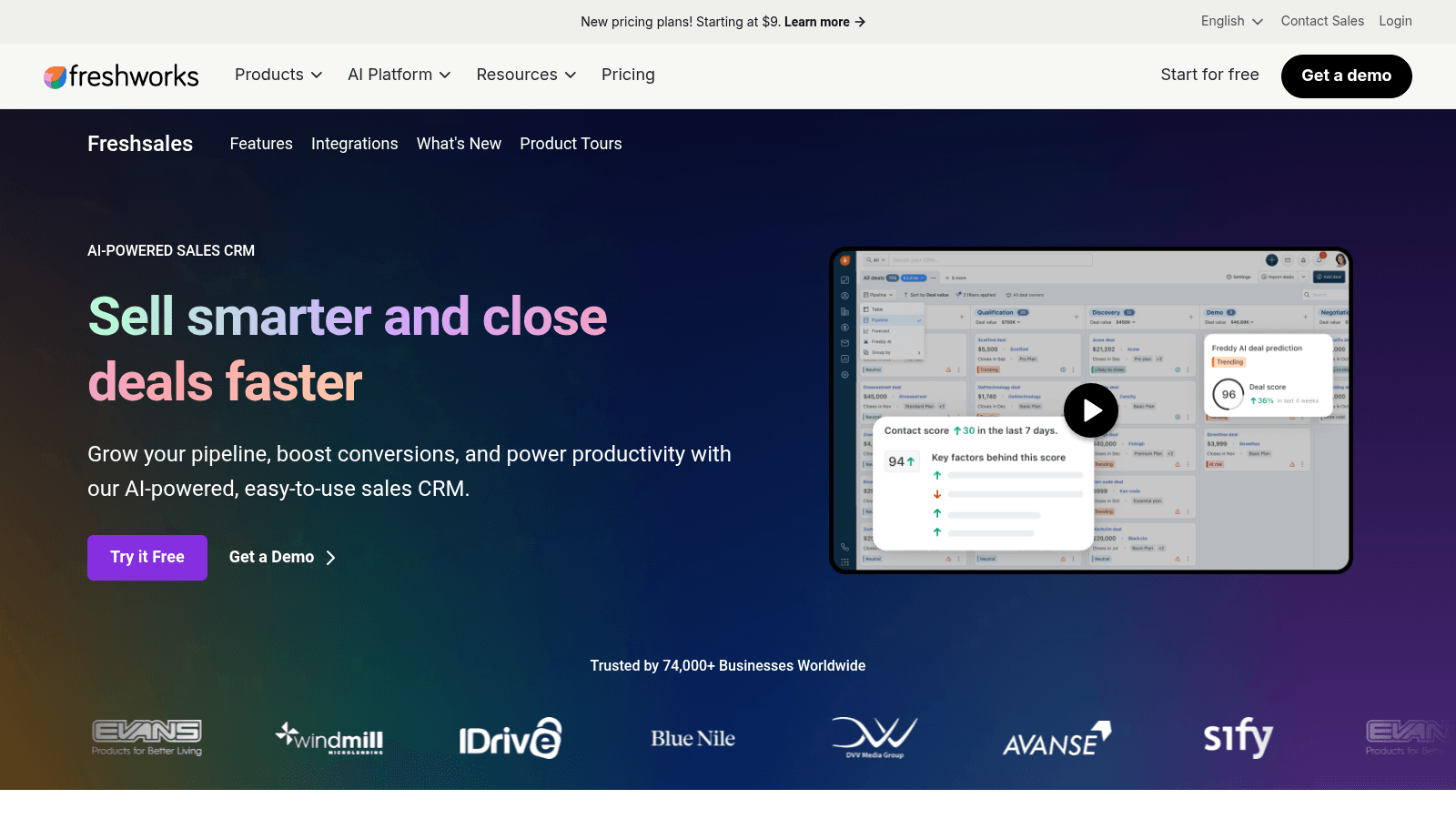Open the Features tab

coord(261,144)
